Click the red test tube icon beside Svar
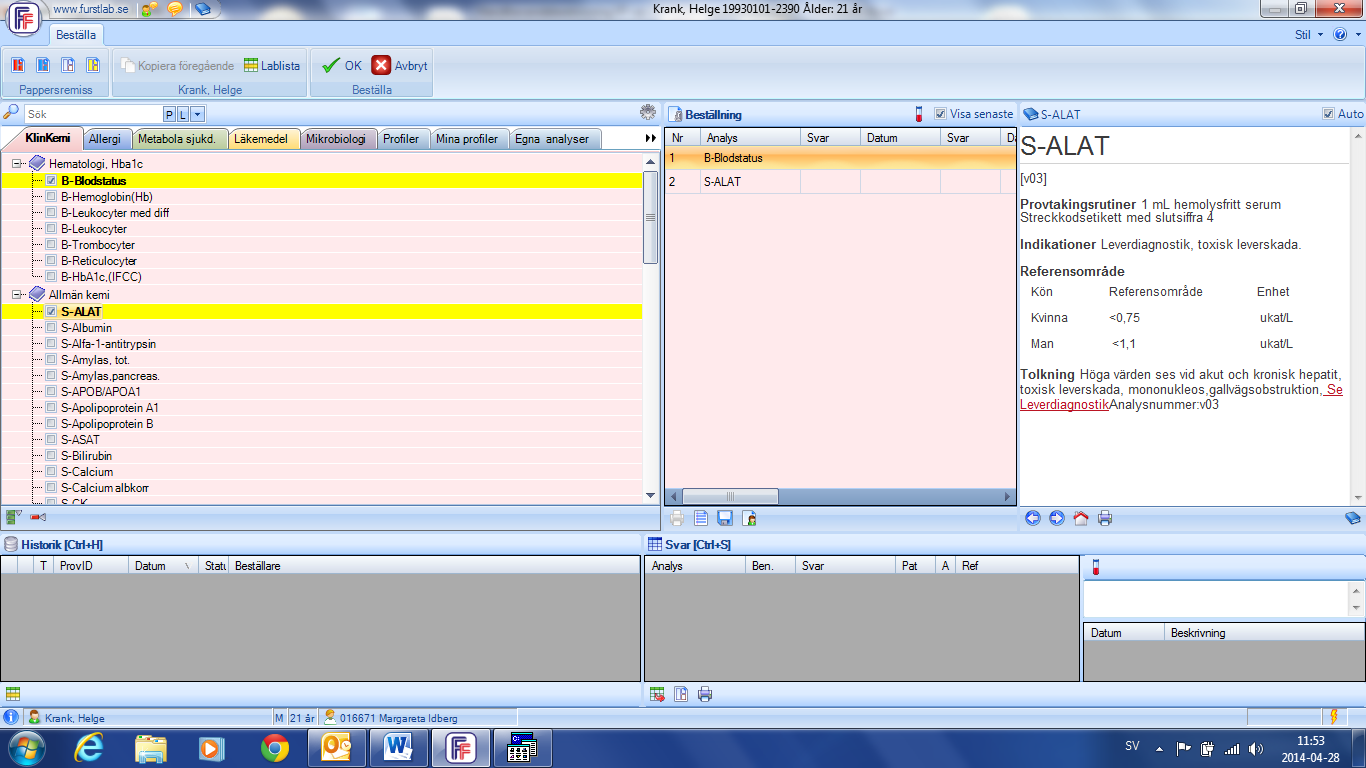 (x=1095, y=567)
